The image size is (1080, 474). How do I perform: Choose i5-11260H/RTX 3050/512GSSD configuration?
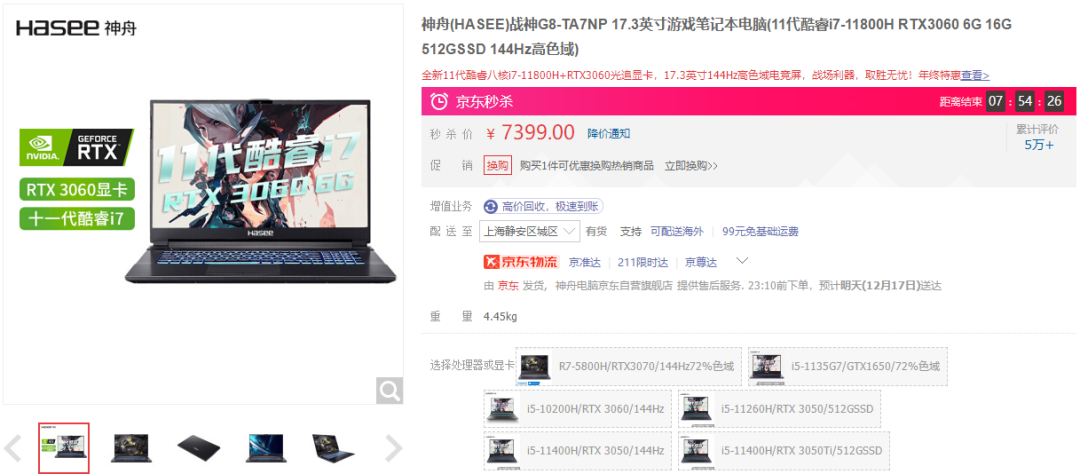coord(779,409)
